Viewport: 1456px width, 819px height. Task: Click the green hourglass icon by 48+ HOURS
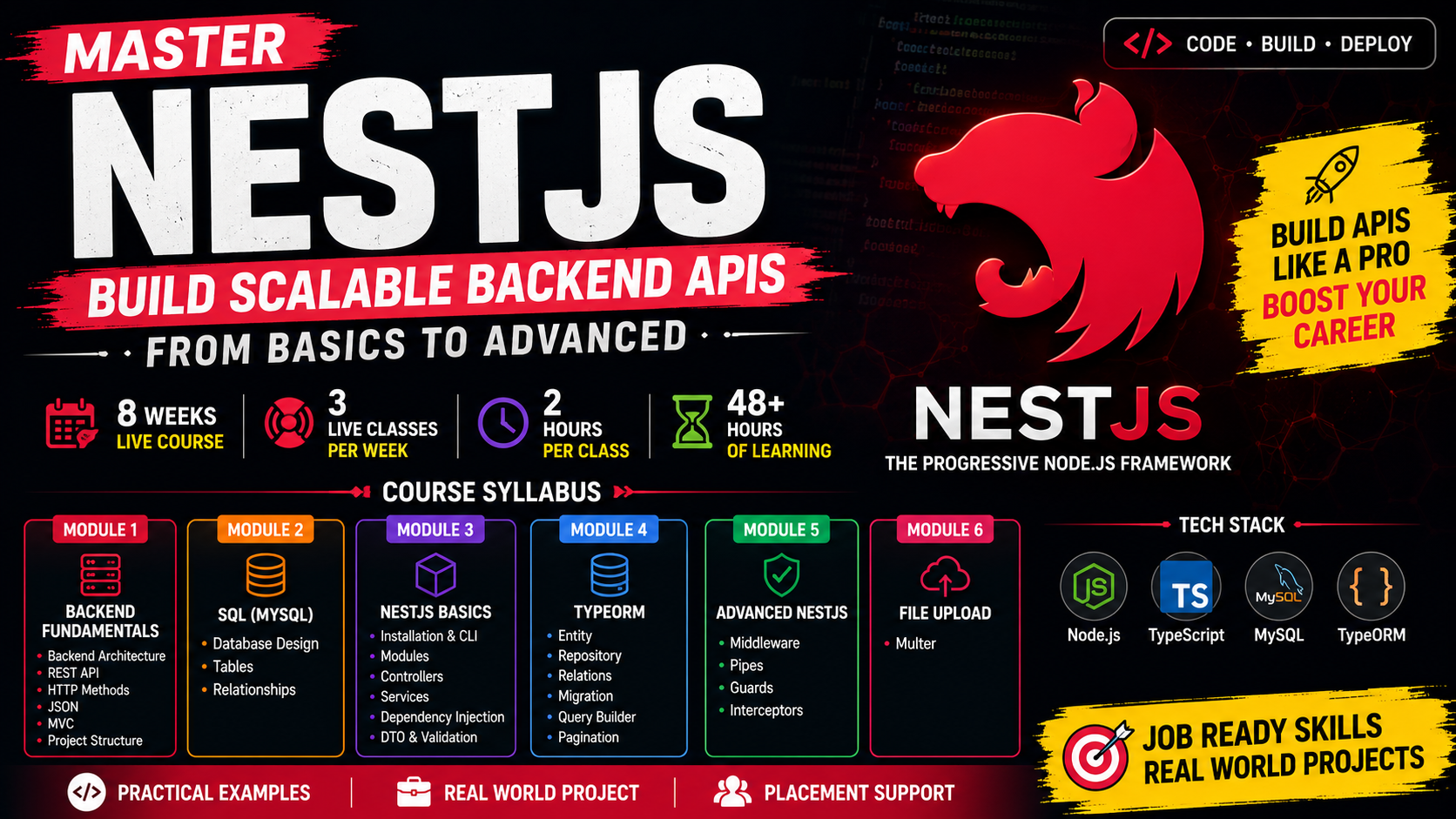692,422
